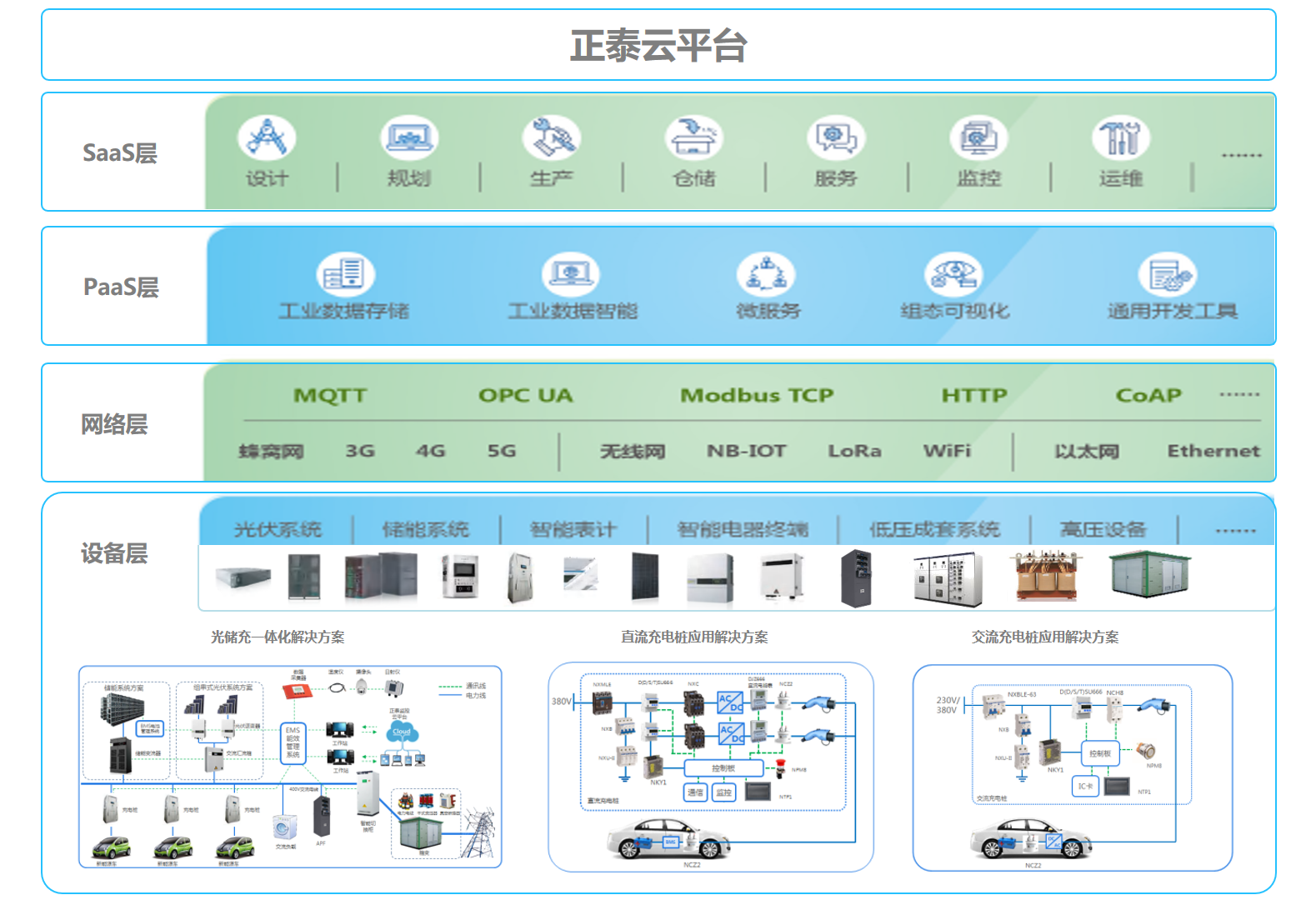Click the 正泰云平台 title banner
This screenshot has width=1316, height=900.
click(x=658, y=45)
